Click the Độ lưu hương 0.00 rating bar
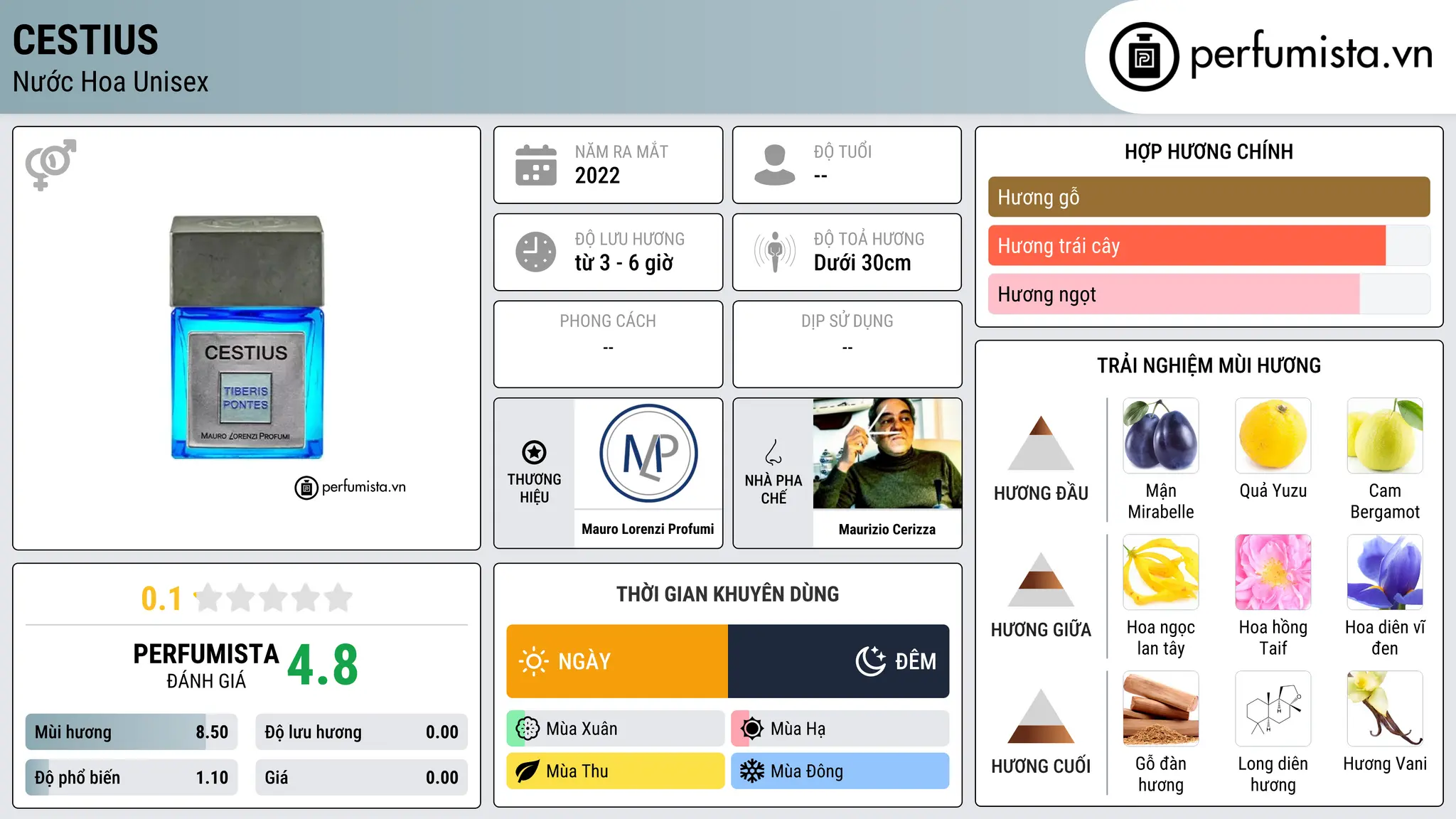 pos(361,732)
